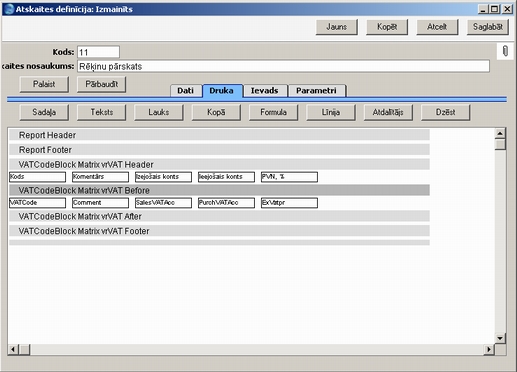Select the Comment field box

[100, 203]
